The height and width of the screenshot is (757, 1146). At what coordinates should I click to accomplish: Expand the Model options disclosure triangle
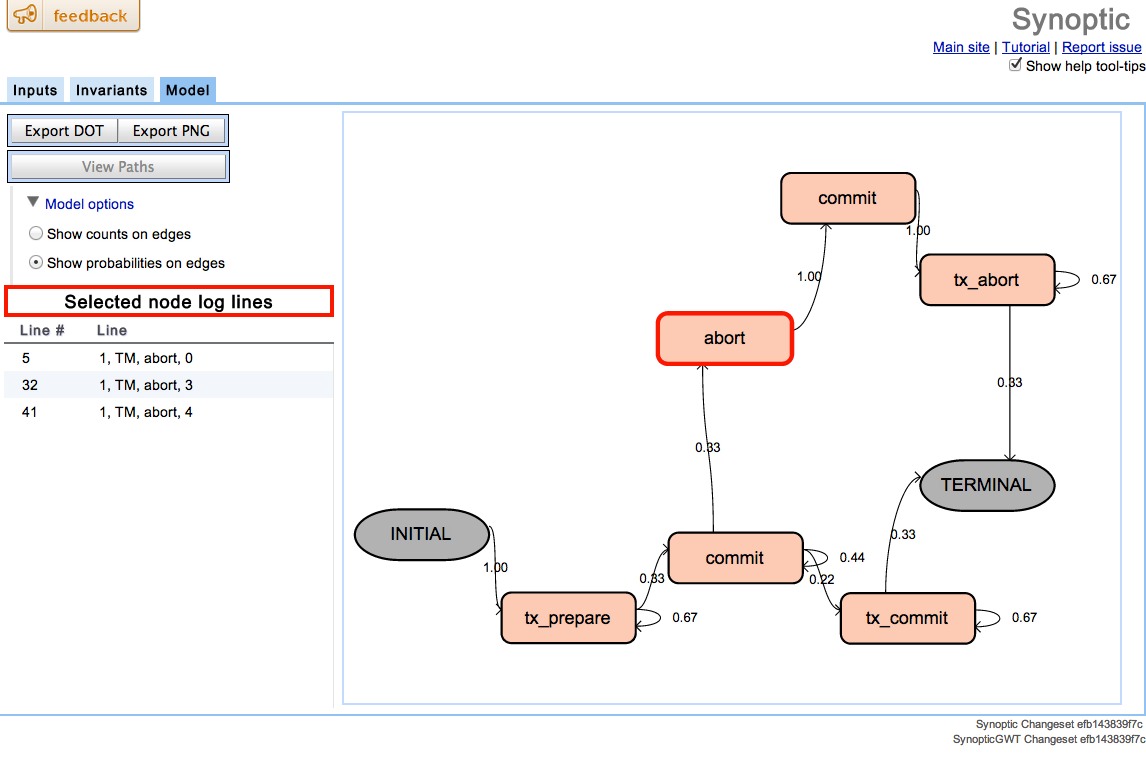coord(34,204)
